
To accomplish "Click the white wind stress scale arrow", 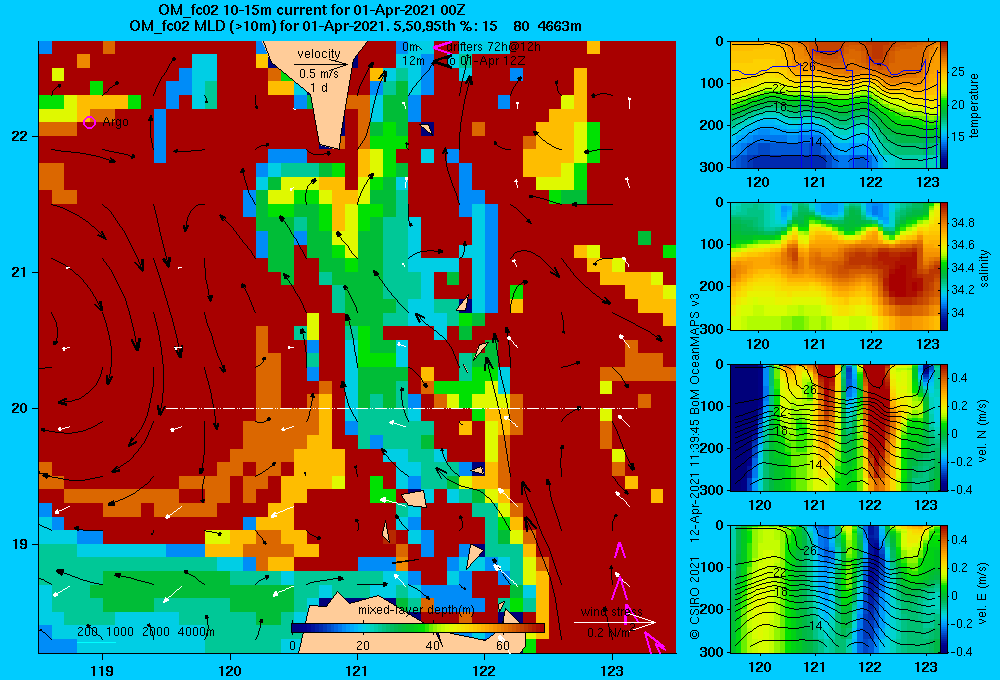I will 615,622.
